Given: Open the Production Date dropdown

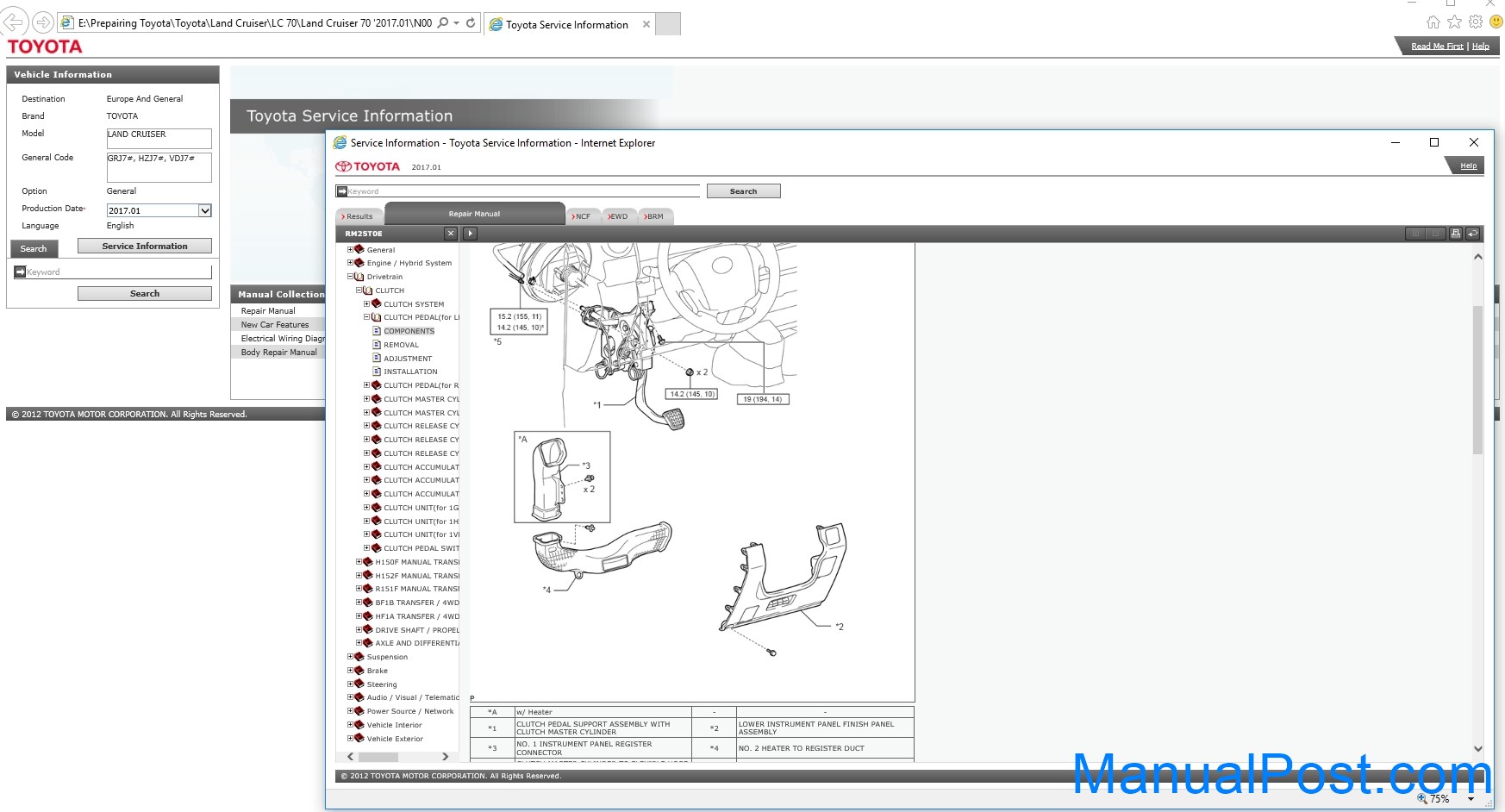Looking at the screenshot, I should coord(205,210).
